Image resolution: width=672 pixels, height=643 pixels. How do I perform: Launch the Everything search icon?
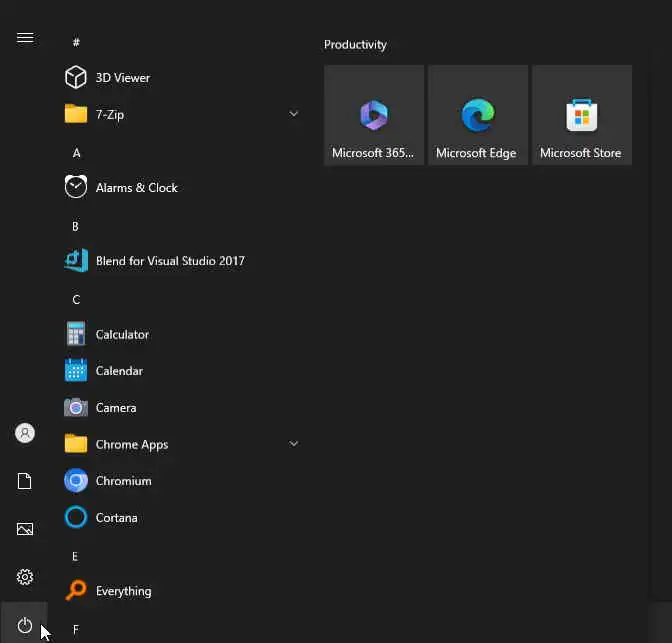76,590
